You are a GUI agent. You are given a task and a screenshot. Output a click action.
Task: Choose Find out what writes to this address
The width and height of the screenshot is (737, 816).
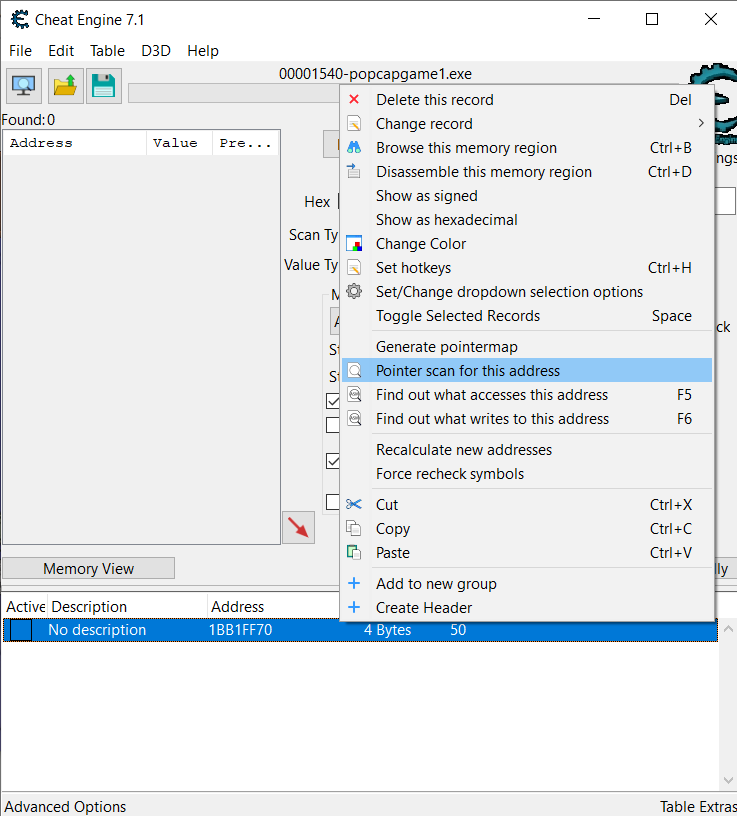click(x=527, y=418)
